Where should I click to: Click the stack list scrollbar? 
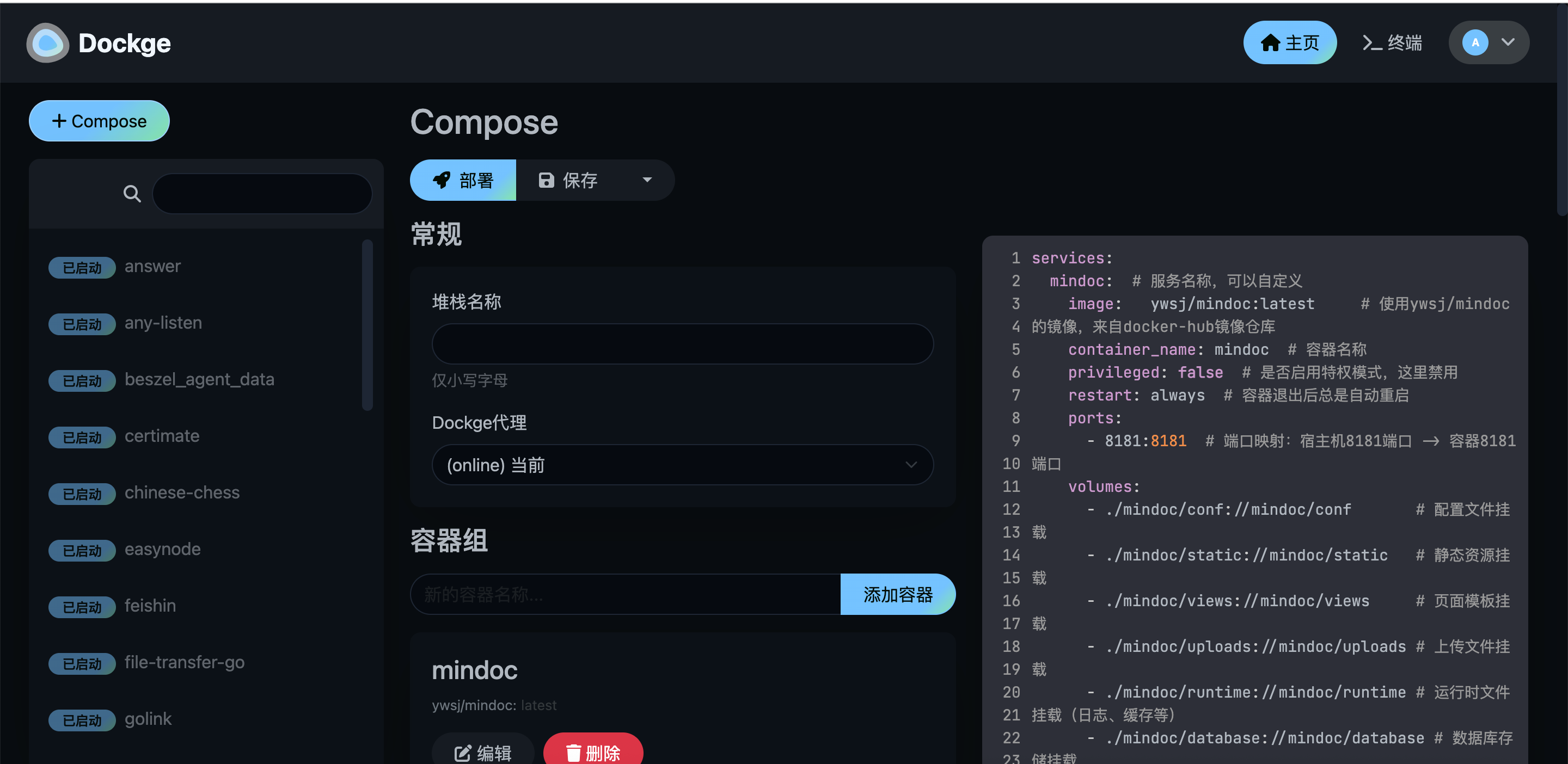pyautogui.click(x=367, y=325)
